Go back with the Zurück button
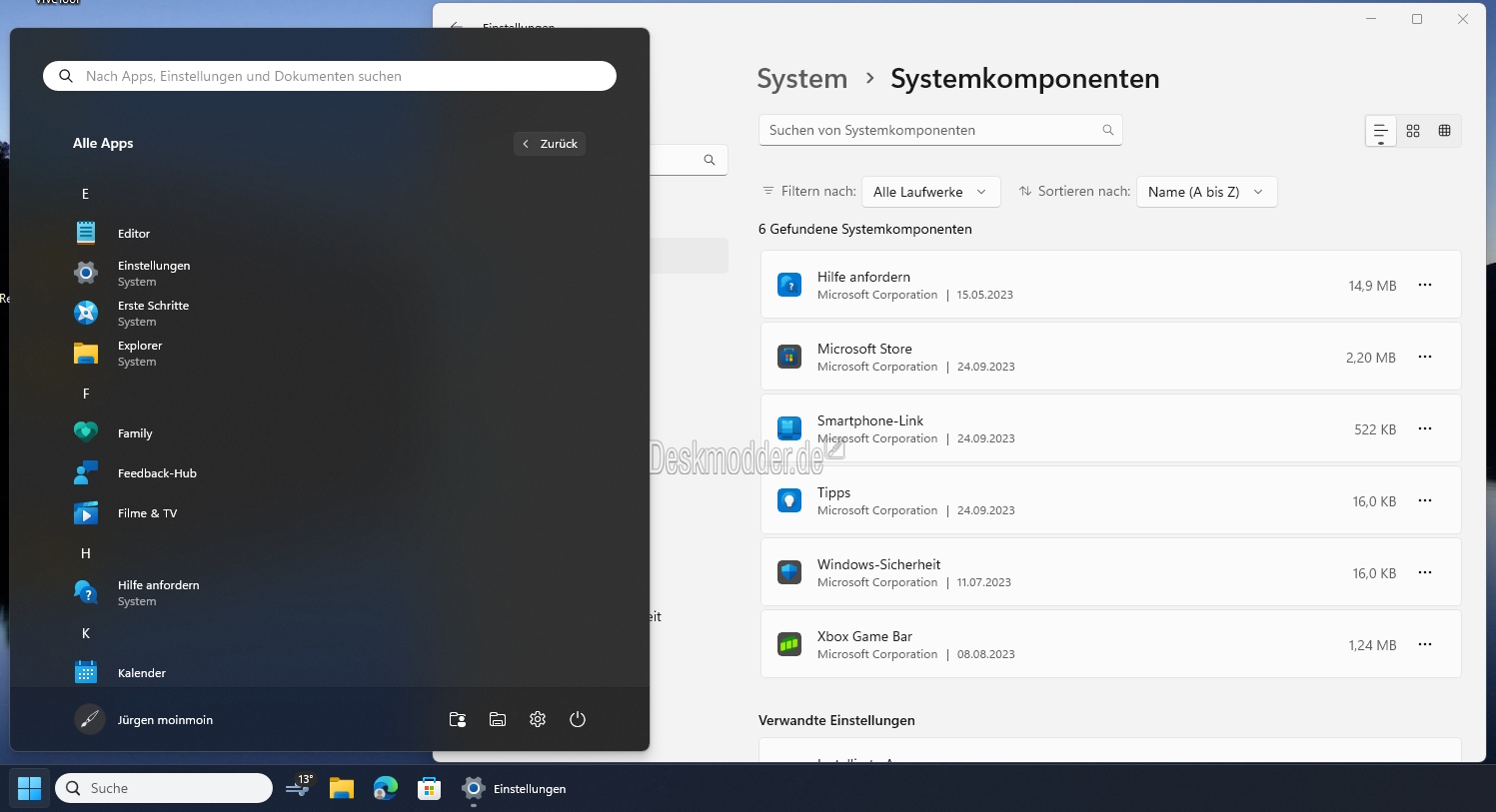This screenshot has width=1496, height=812. [x=550, y=144]
